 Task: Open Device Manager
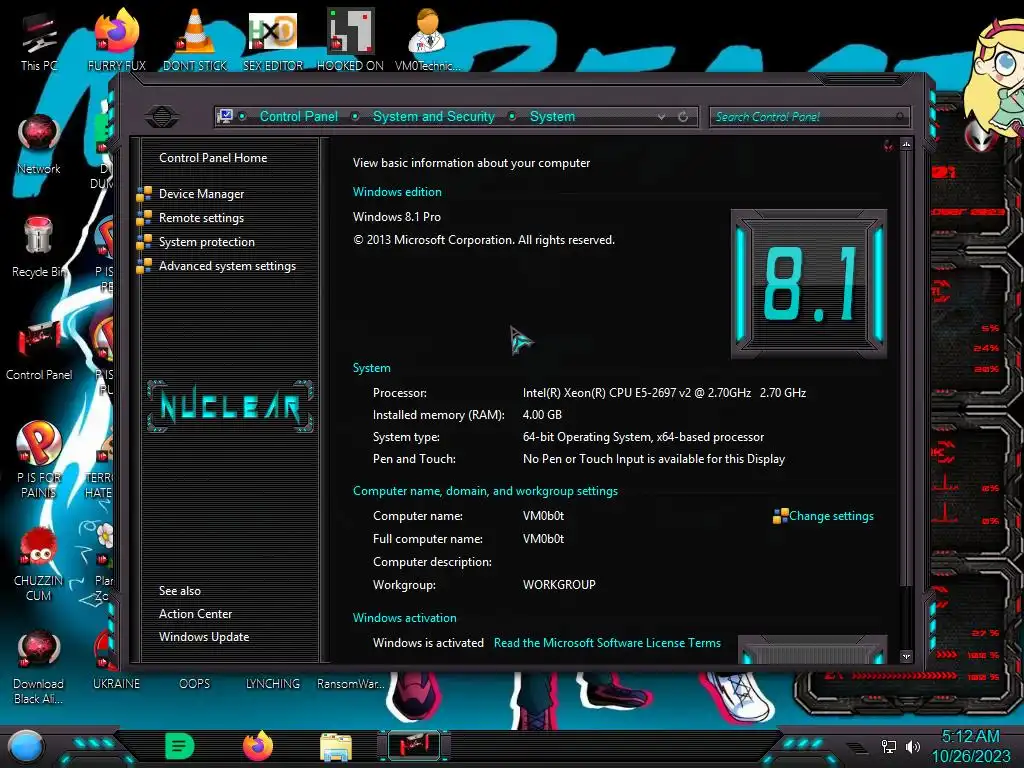tap(201, 194)
